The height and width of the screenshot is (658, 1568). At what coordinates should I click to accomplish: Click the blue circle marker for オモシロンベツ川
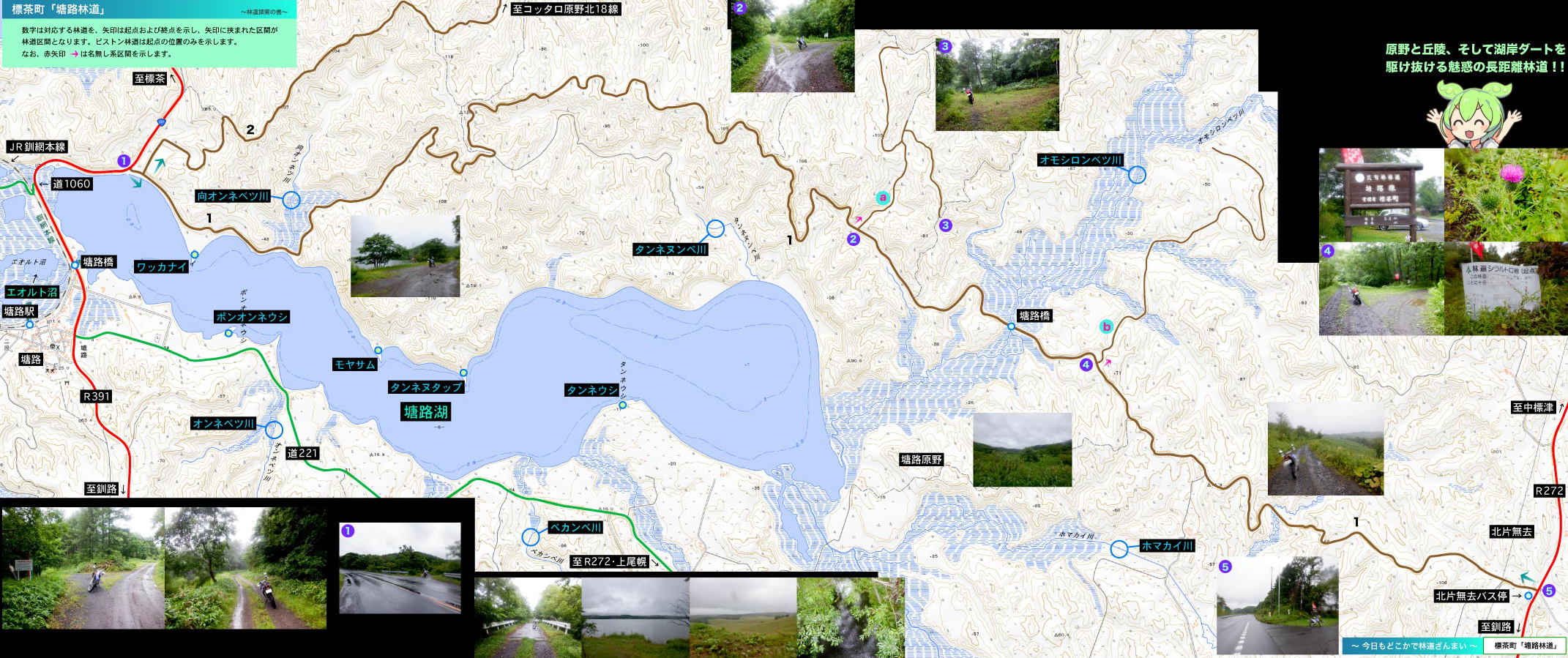pos(1136,174)
